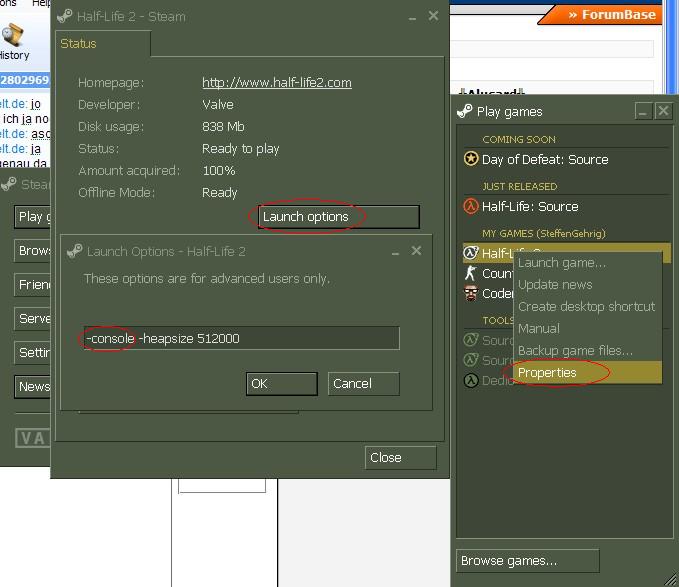
Task: Choose Backup game files... menu entry
Action: tap(587, 350)
